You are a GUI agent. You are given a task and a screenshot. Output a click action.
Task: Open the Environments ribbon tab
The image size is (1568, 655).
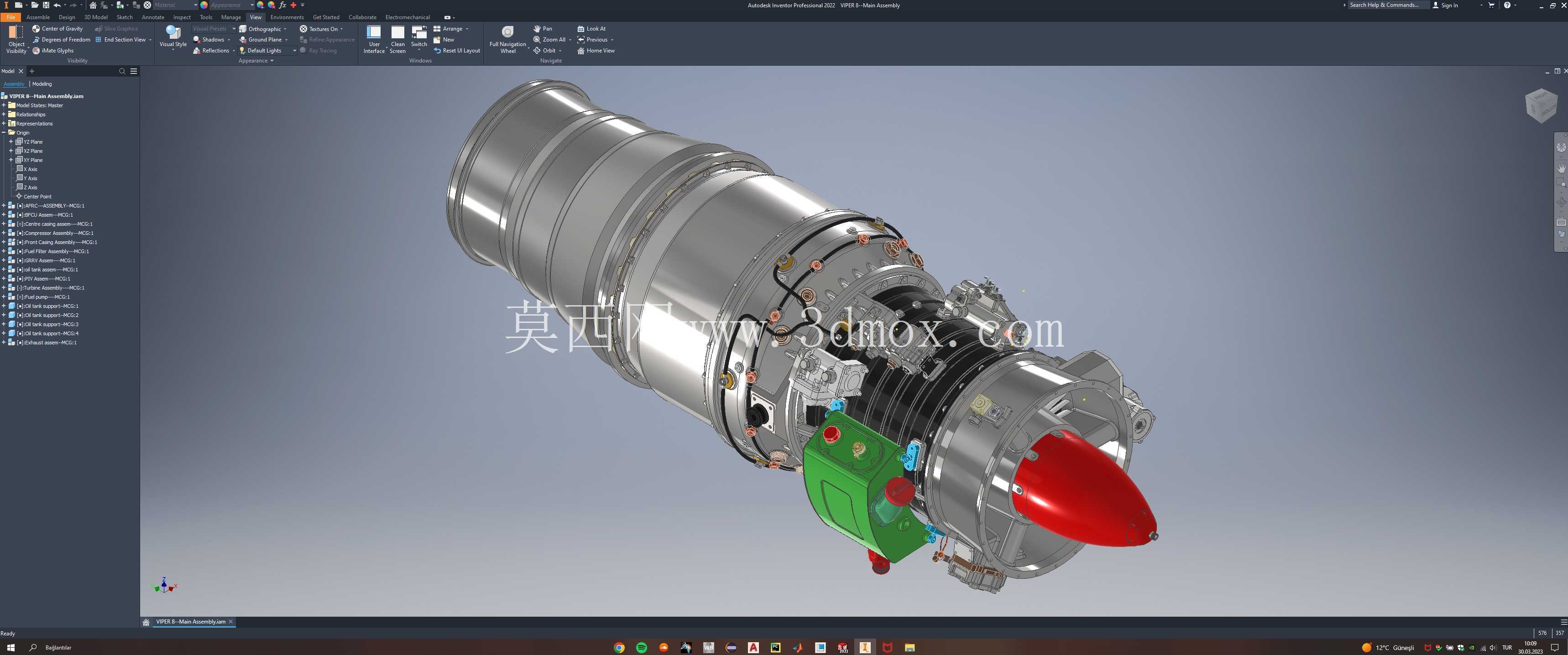coord(287,17)
